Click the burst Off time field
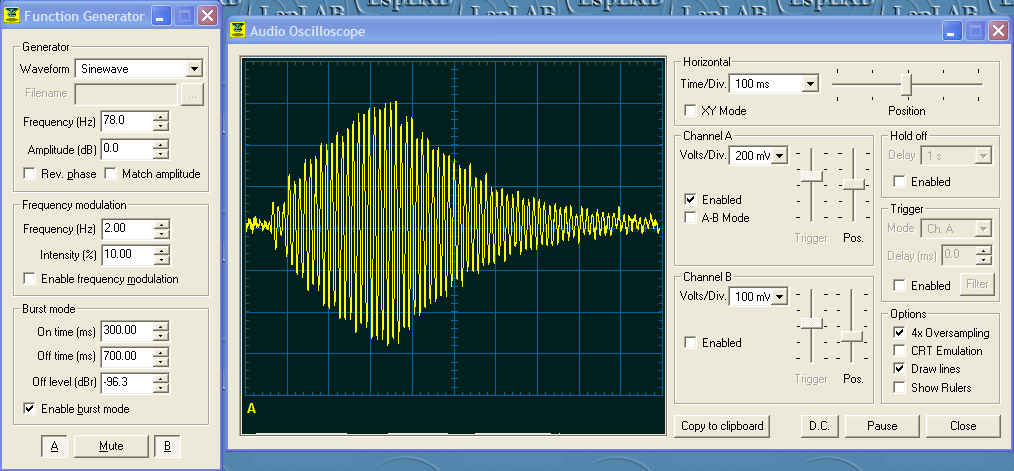1014x471 pixels. tap(127, 356)
